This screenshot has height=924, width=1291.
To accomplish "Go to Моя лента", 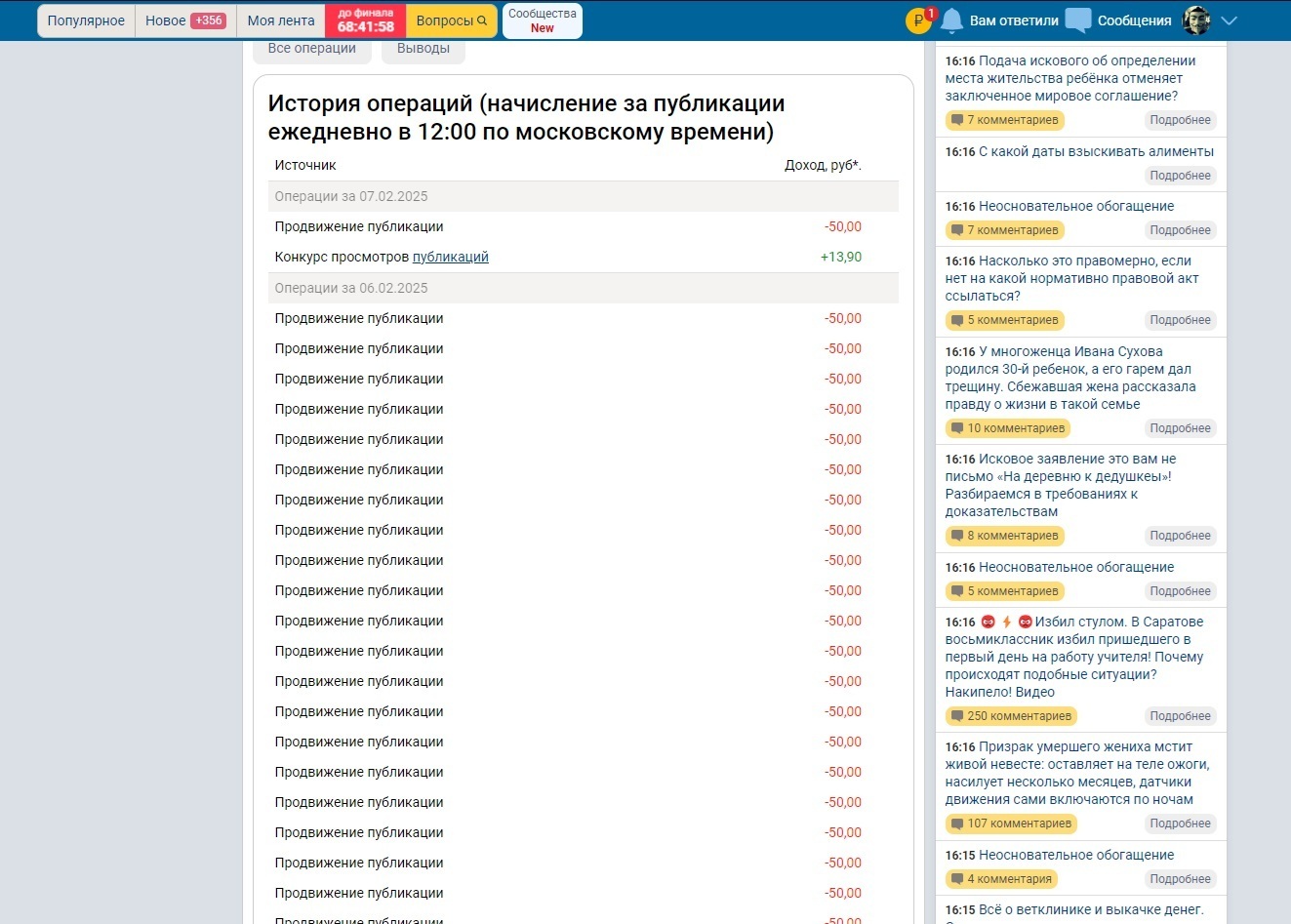I will (x=280, y=20).
